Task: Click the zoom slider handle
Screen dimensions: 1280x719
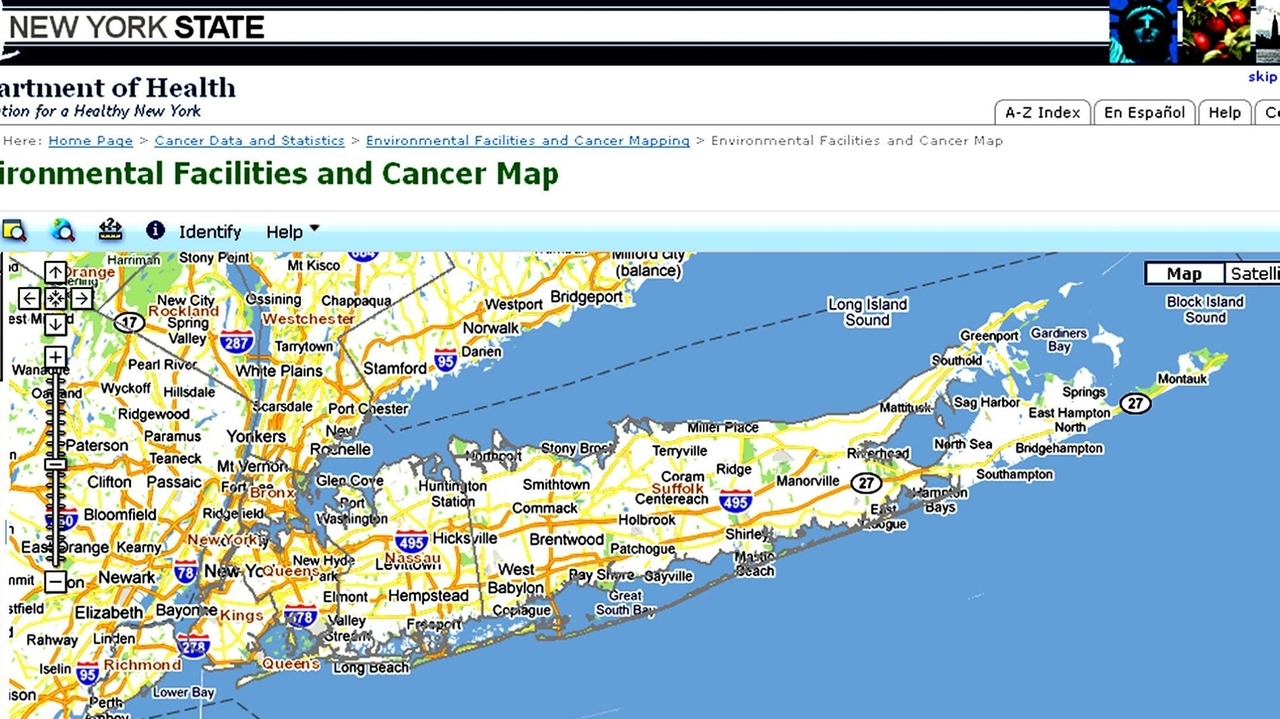Action: (57, 464)
